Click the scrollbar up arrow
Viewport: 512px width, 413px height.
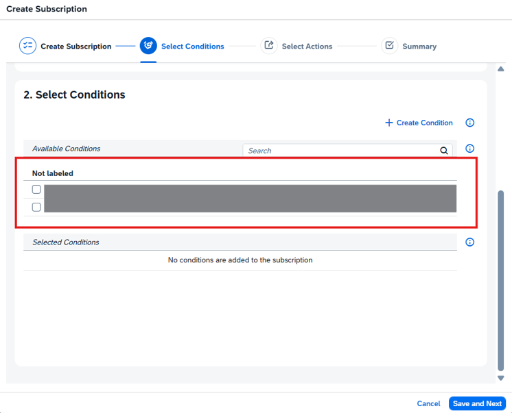[x=501, y=69]
